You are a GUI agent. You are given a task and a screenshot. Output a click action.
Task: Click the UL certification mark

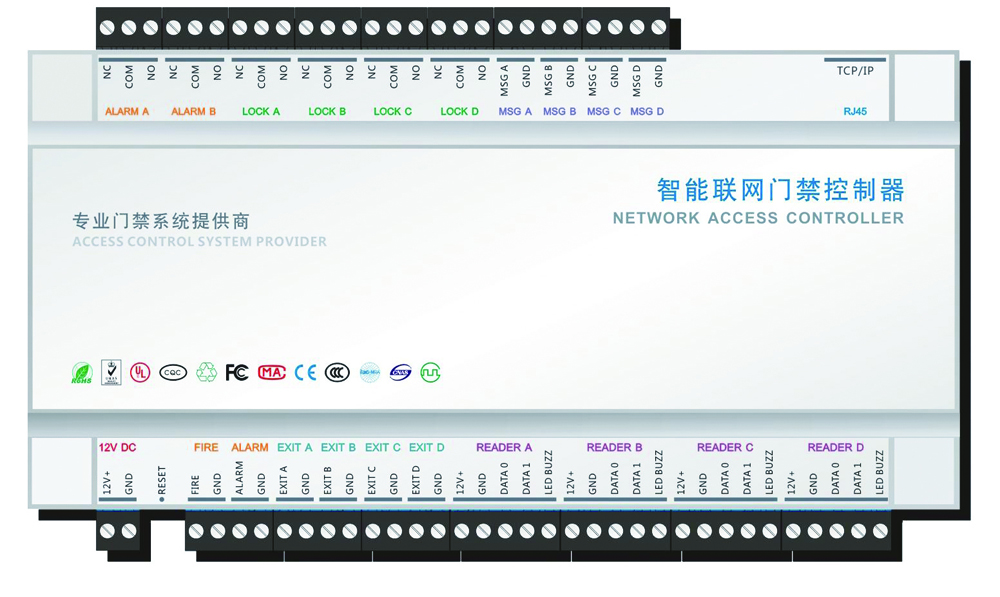[140, 372]
